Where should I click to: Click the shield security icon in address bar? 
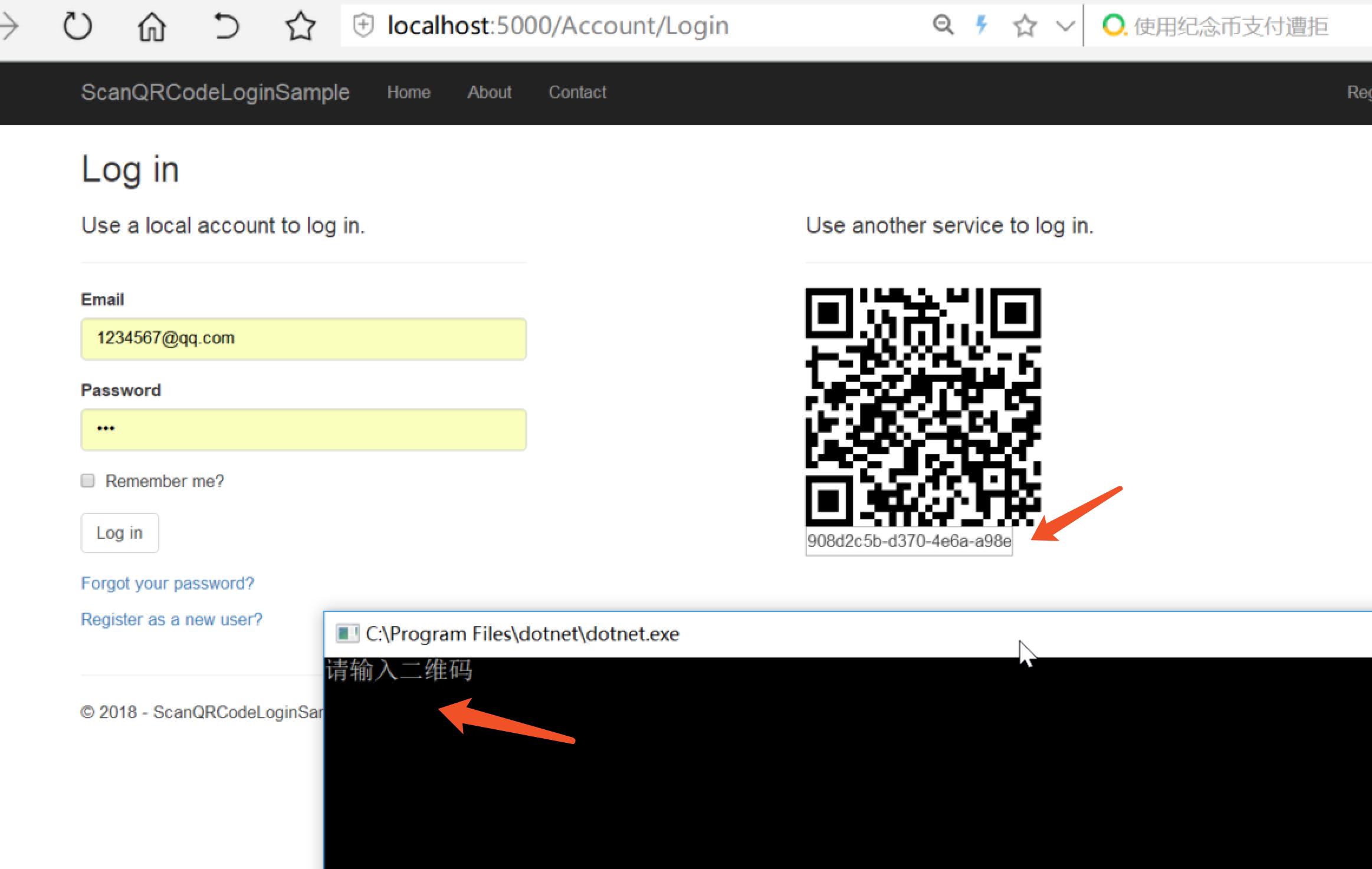point(363,26)
